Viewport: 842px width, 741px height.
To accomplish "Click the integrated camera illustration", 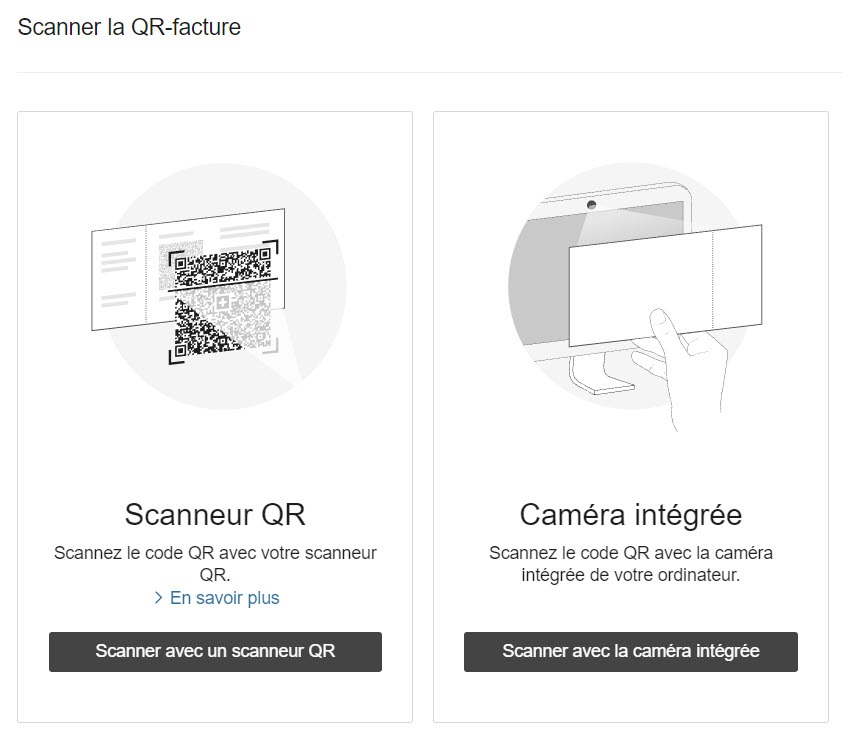I will (x=635, y=297).
